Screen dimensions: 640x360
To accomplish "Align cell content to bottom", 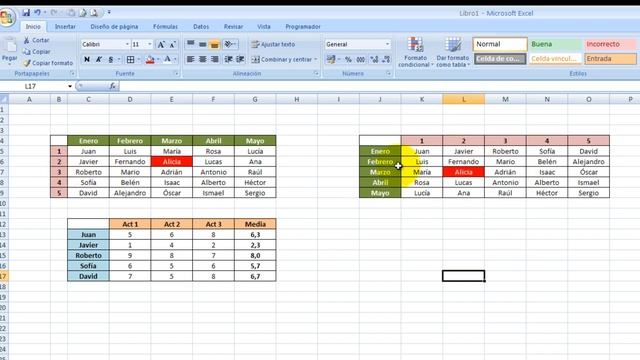I will (x=215, y=44).
